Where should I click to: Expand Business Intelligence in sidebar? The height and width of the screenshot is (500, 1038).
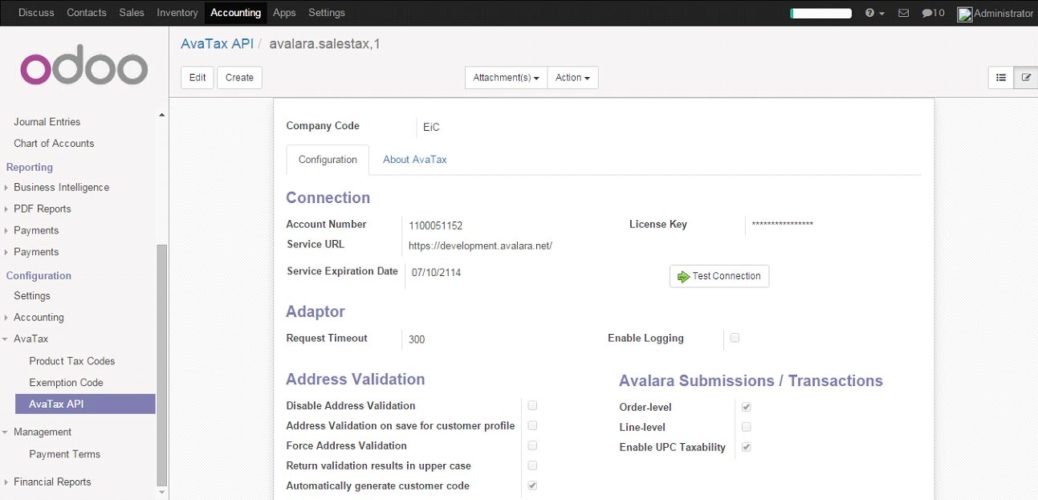click(61, 187)
